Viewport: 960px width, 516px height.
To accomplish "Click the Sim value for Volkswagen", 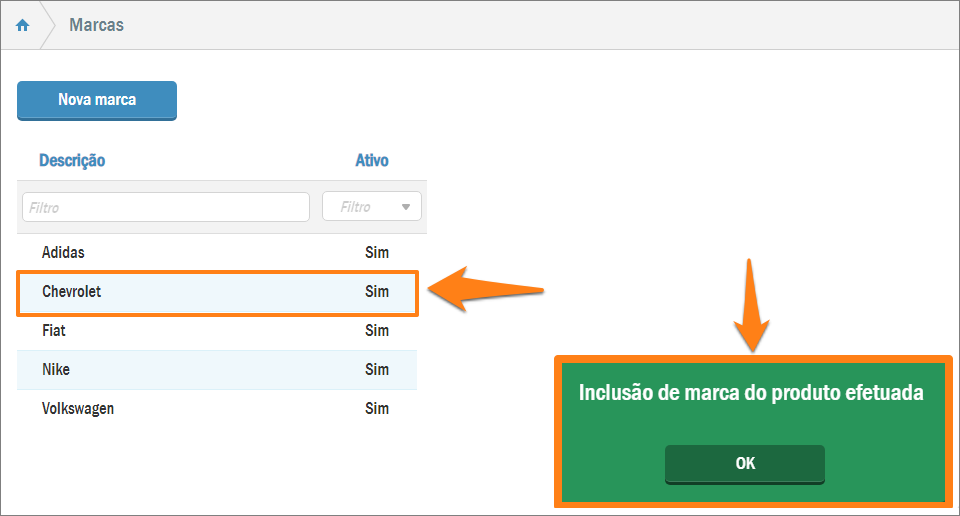I will pos(377,408).
